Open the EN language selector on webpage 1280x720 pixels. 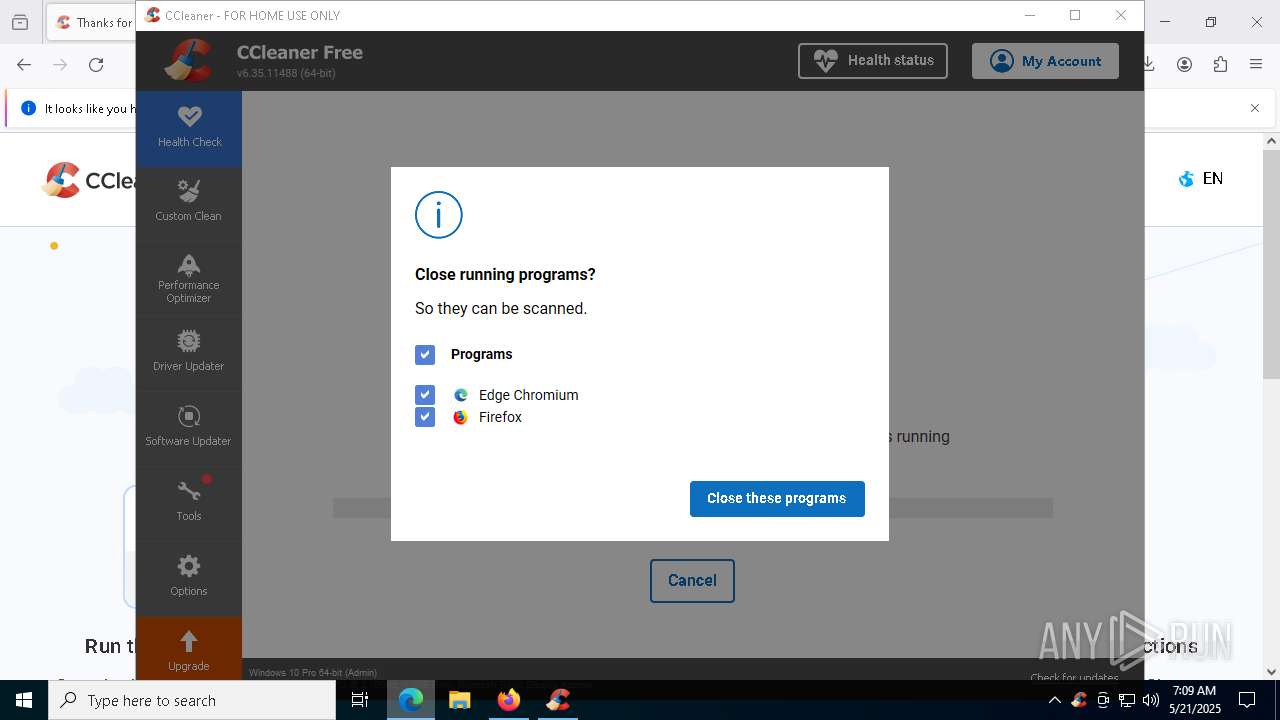click(1201, 179)
